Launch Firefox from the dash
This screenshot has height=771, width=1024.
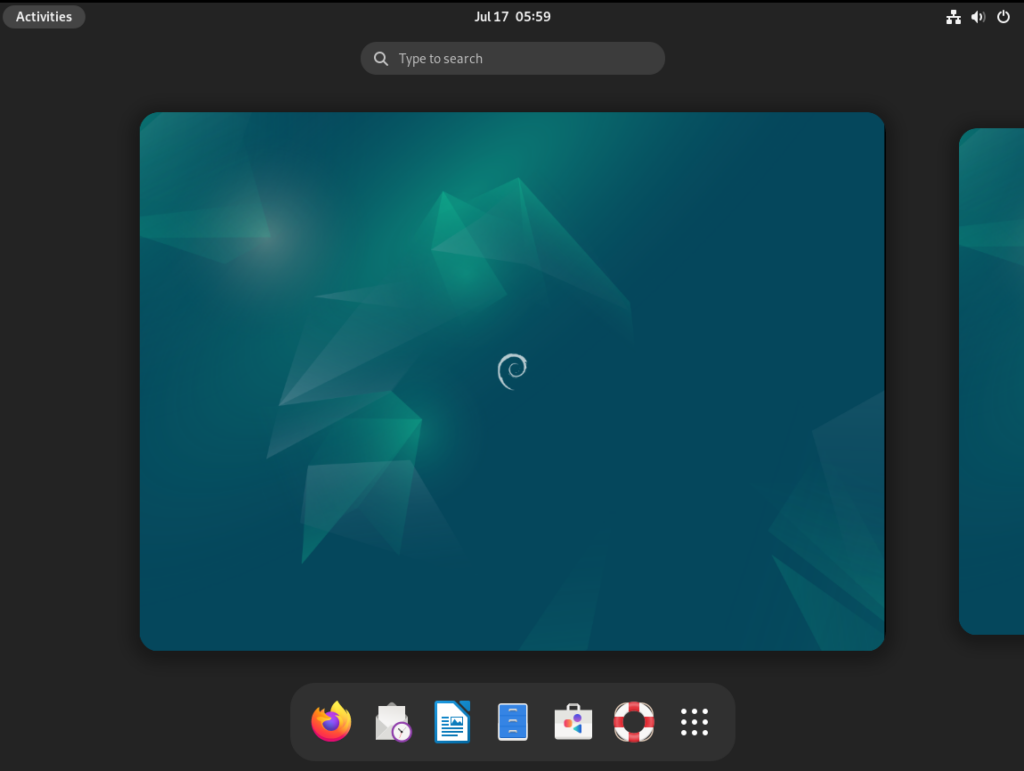[x=331, y=722]
